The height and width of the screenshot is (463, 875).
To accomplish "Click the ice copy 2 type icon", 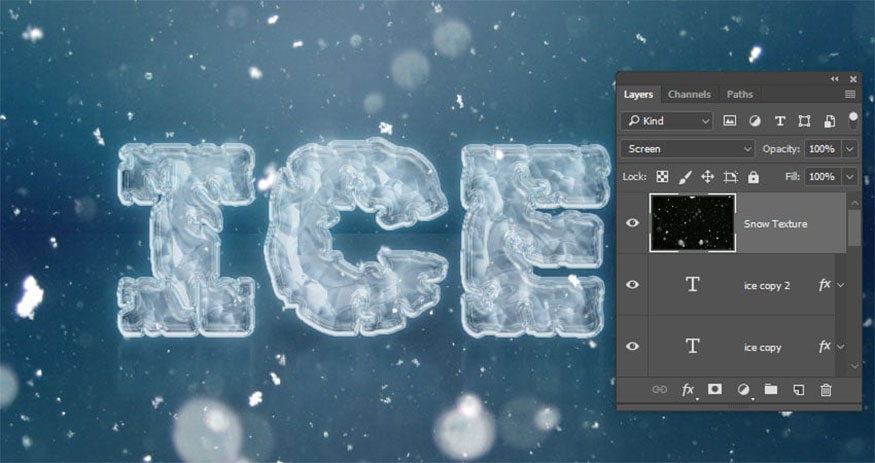I will click(693, 284).
